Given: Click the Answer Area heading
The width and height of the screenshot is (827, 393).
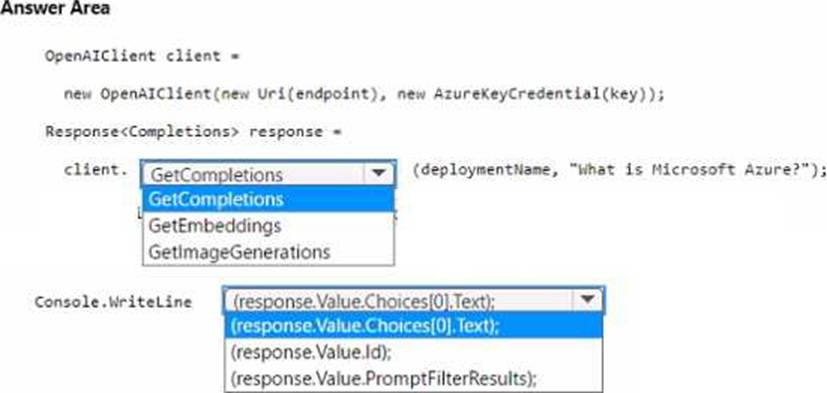Looking at the screenshot, I should pyautogui.click(x=55, y=8).
